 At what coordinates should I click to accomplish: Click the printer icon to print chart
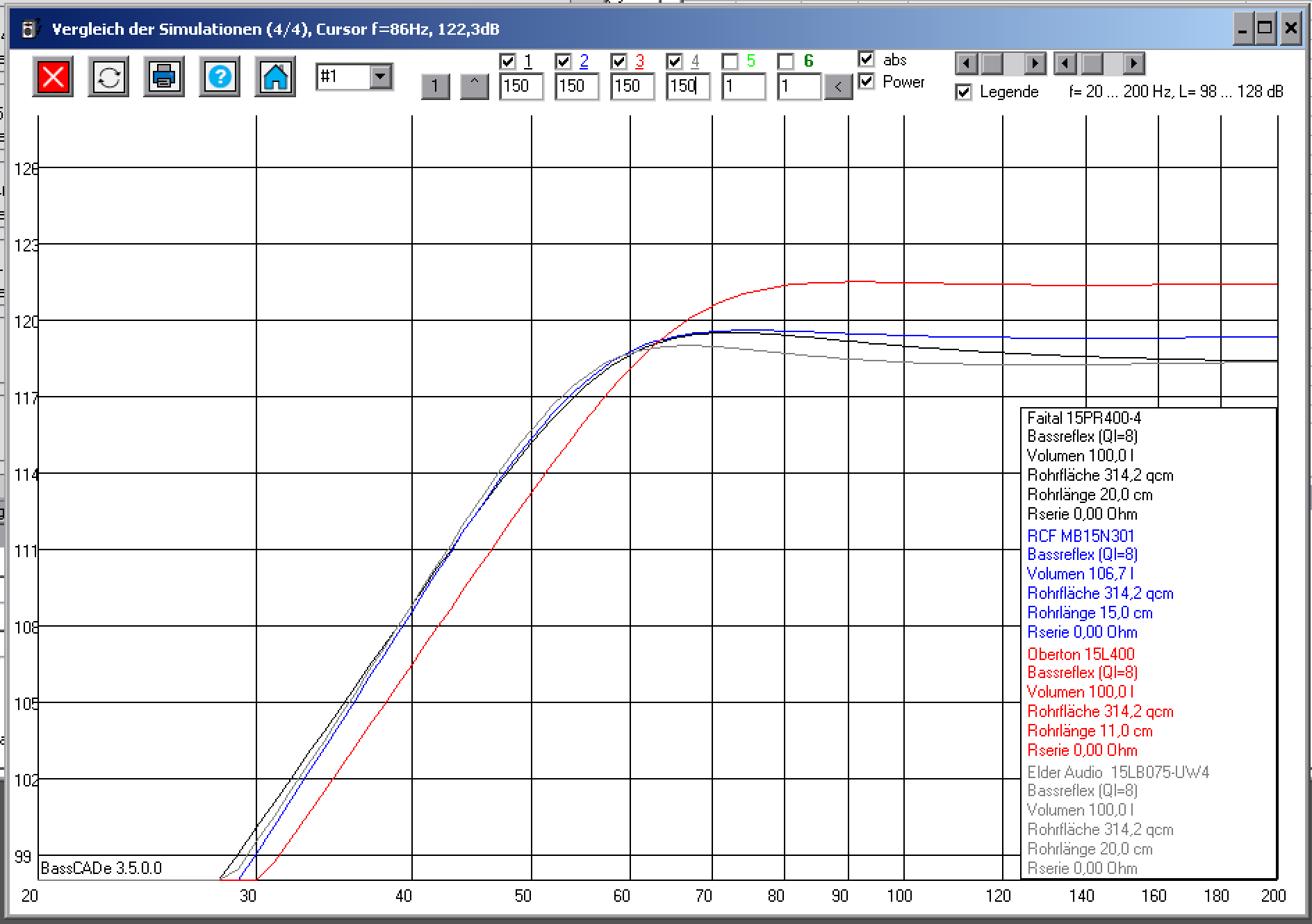click(x=164, y=76)
